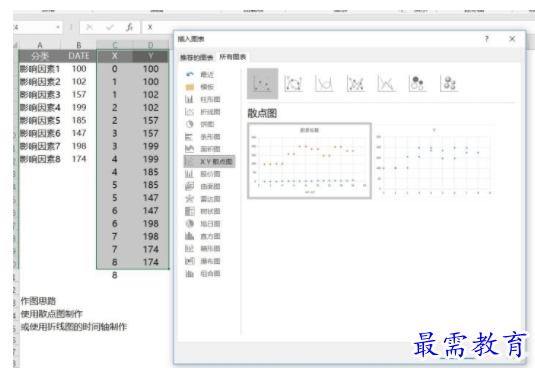
Task: Choose scatter with straight lines and markers
Action: [355, 84]
